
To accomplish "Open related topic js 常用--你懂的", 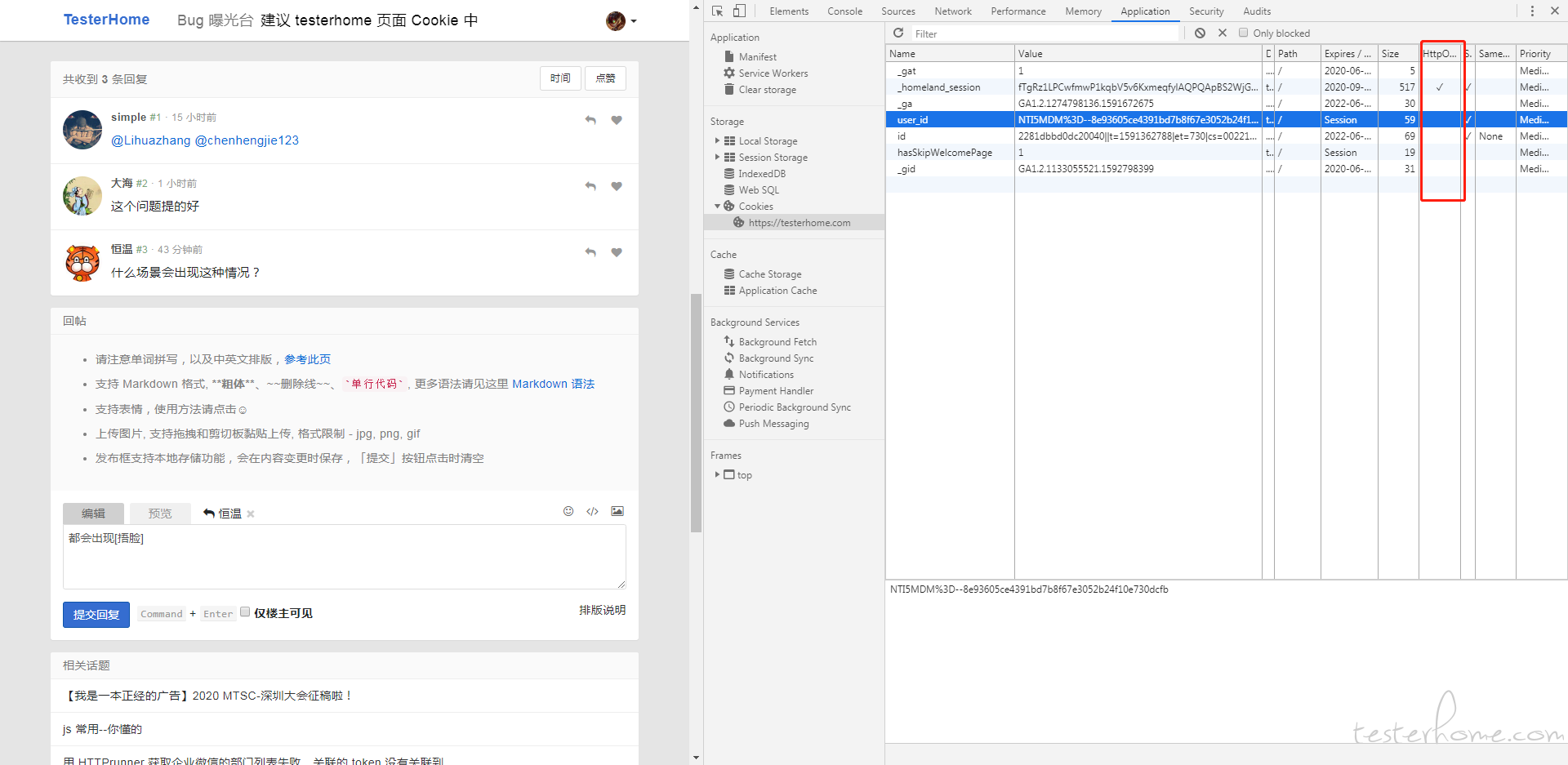I will (x=102, y=729).
